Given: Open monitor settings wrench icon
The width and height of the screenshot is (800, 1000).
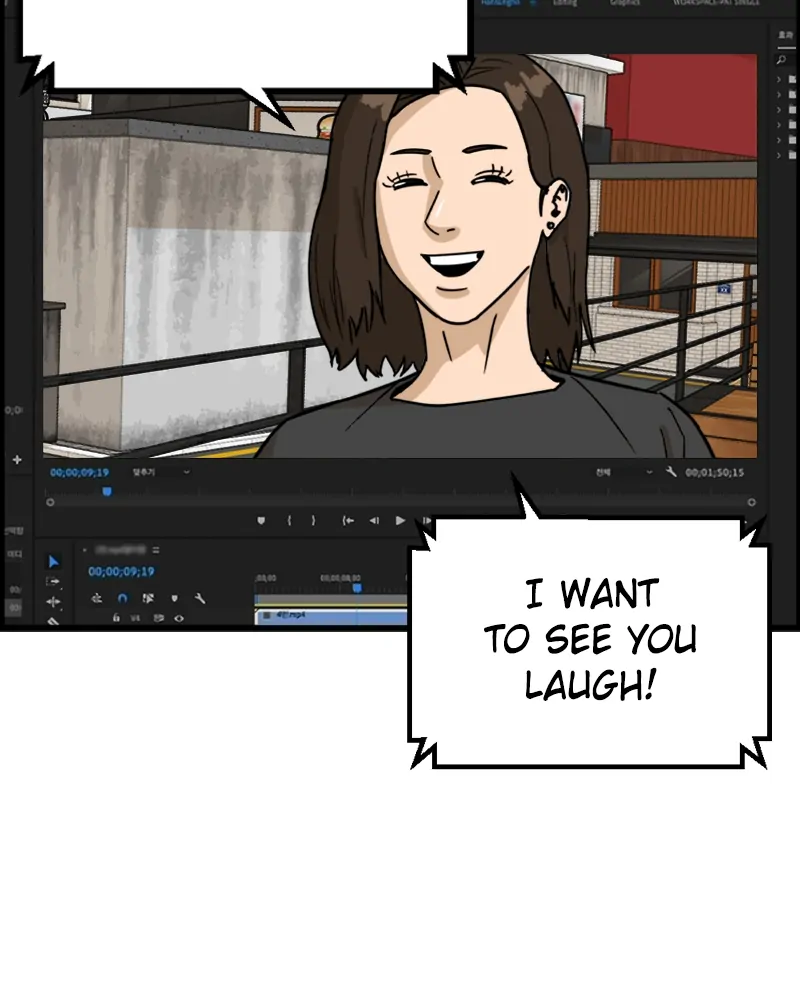Looking at the screenshot, I should click(x=671, y=472).
